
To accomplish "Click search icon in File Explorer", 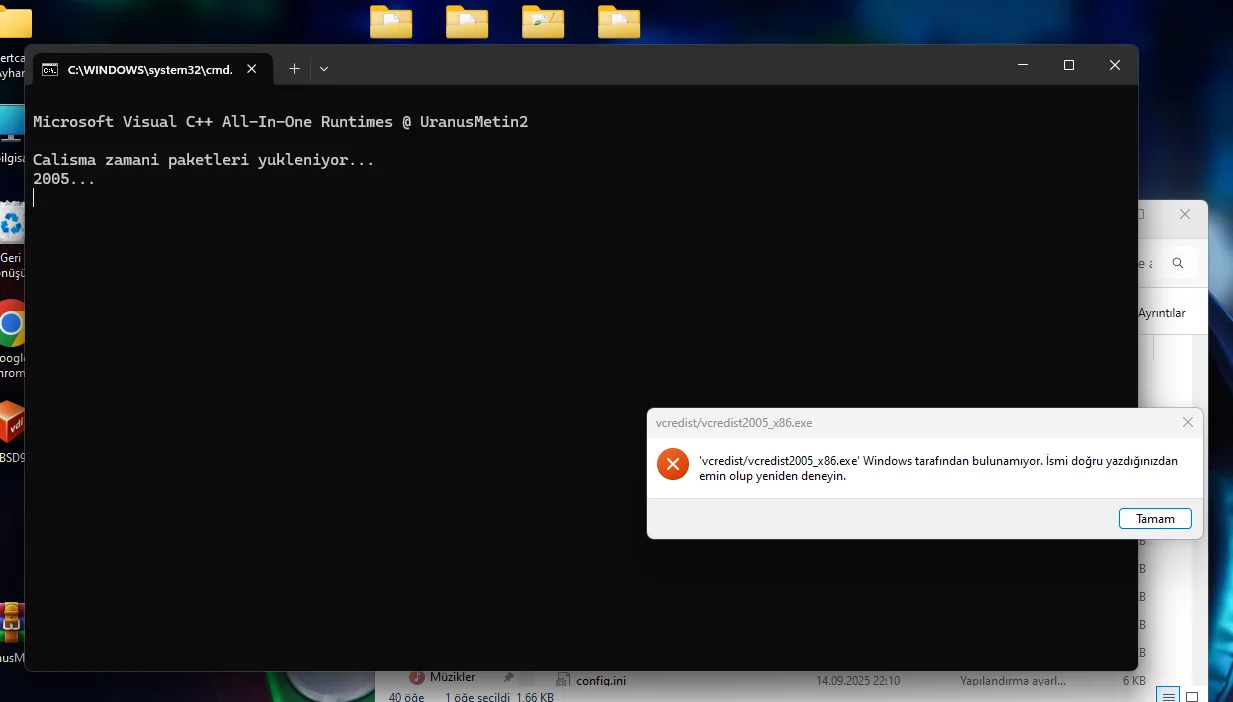I will pyautogui.click(x=1178, y=263).
